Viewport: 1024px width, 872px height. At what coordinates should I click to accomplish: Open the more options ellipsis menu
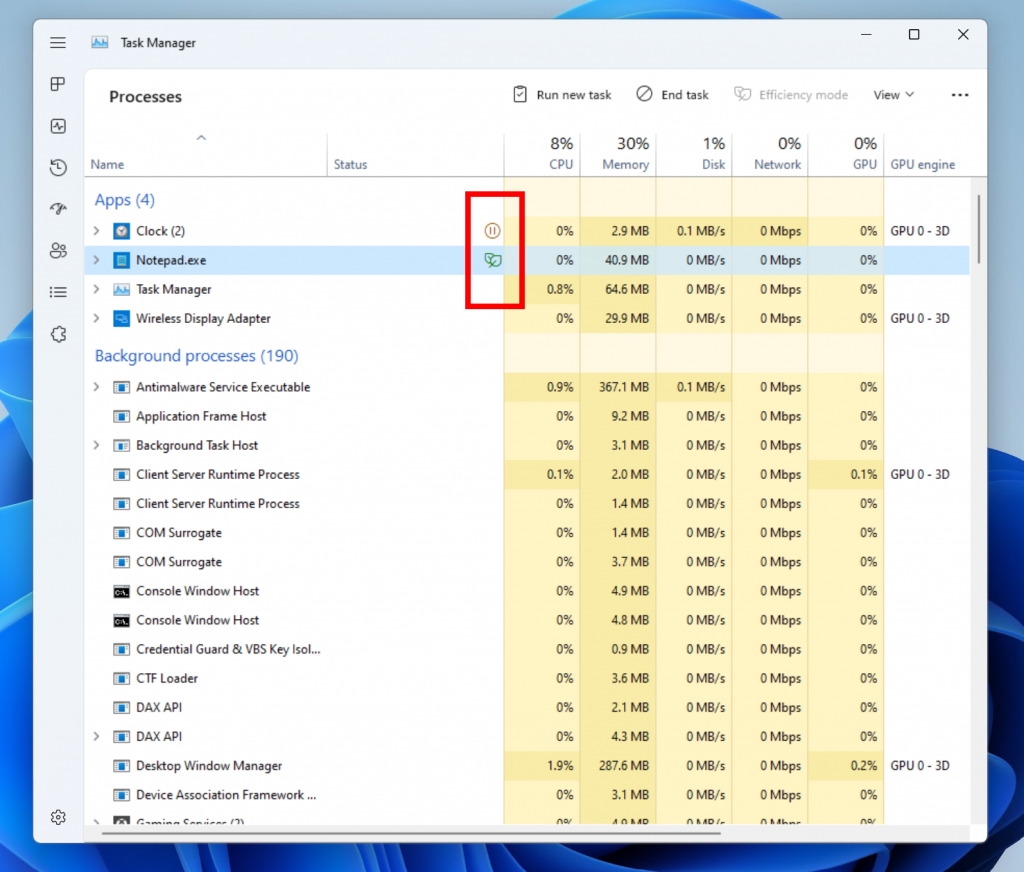pos(960,94)
